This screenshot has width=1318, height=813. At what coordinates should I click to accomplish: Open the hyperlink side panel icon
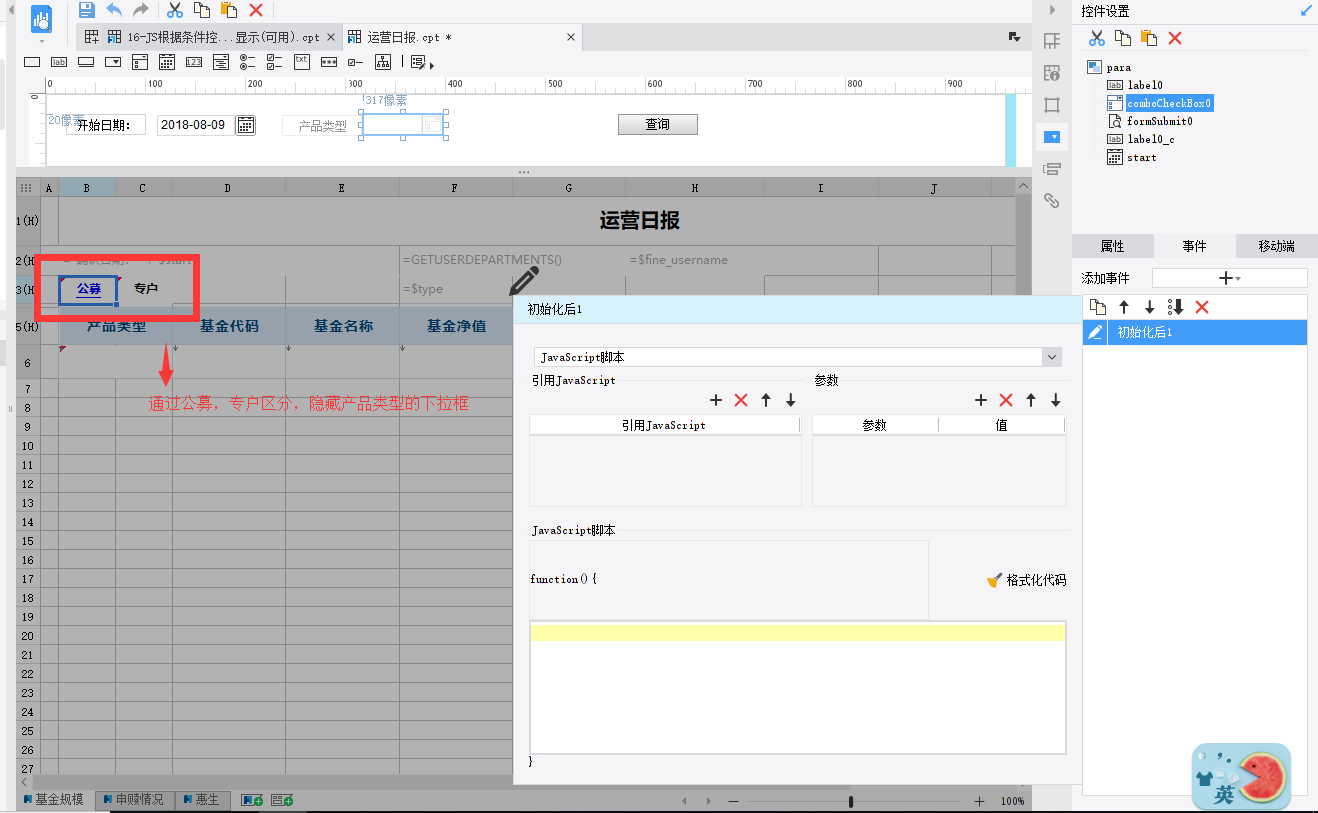[x=1052, y=201]
